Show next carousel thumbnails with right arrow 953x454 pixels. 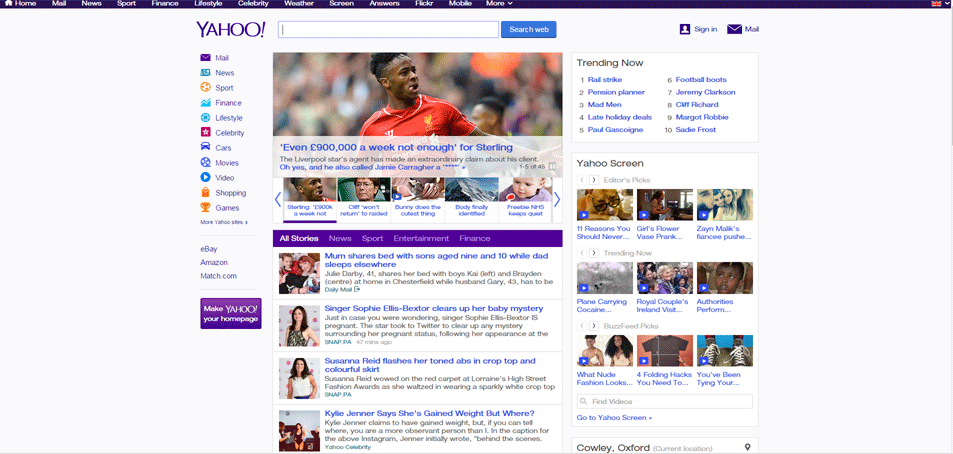pyautogui.click(x=557, y=199)
